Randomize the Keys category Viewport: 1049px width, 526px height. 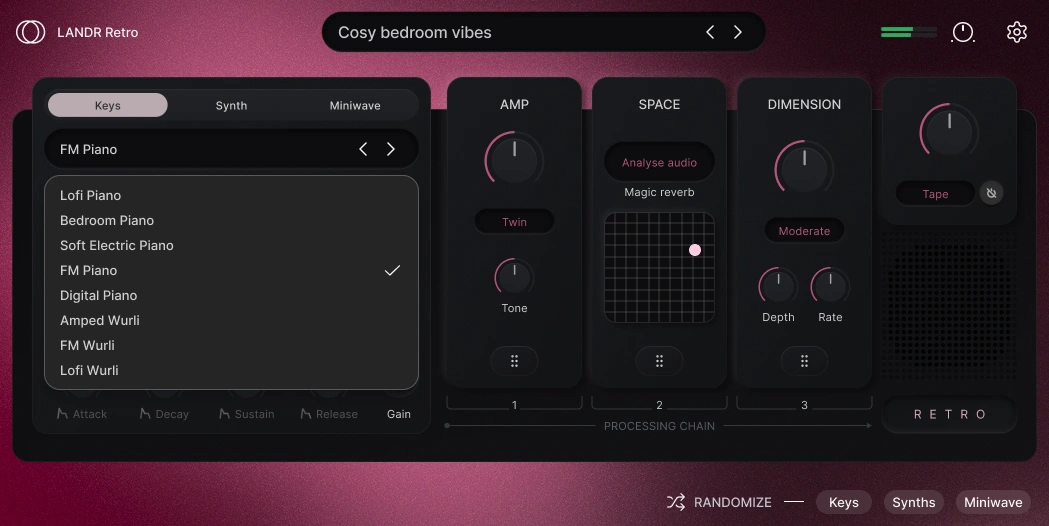[844, 502]
